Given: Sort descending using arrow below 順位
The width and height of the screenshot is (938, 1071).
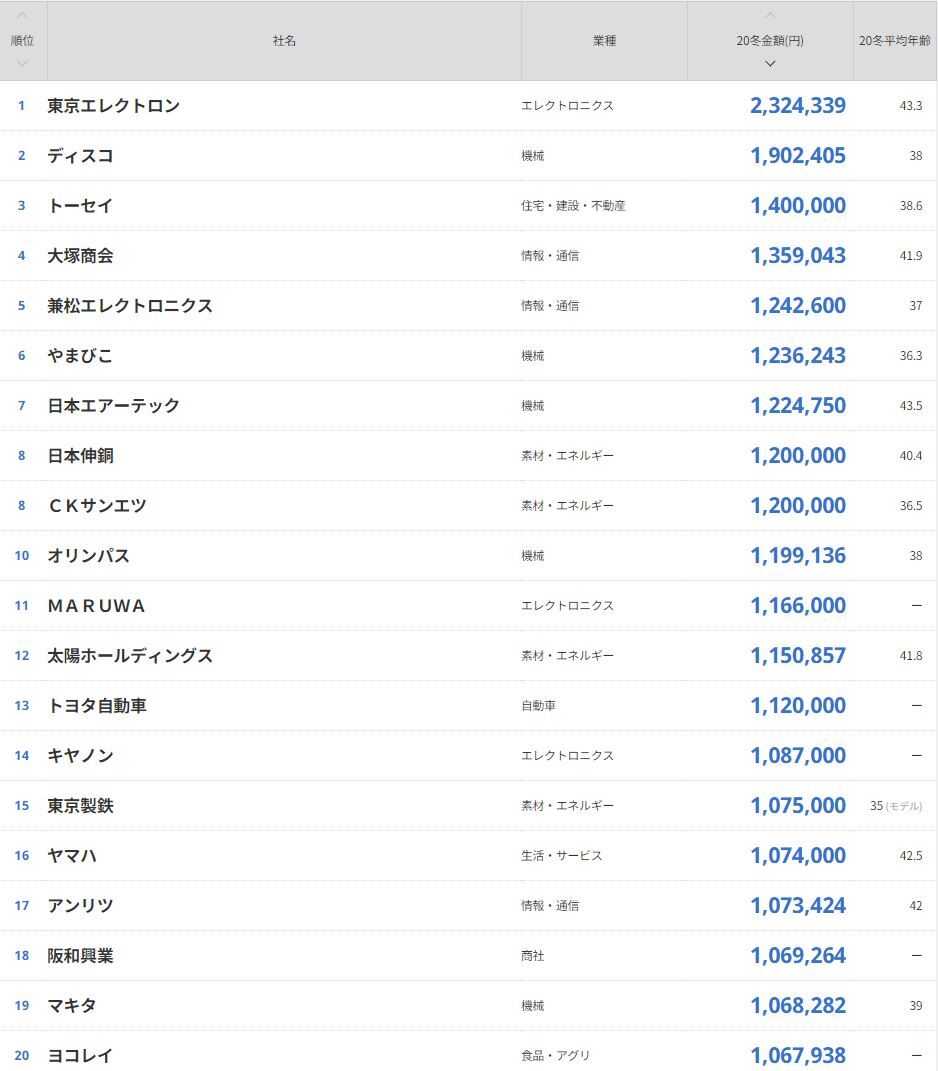Looking at the screenshot, I should pos(22,63).
